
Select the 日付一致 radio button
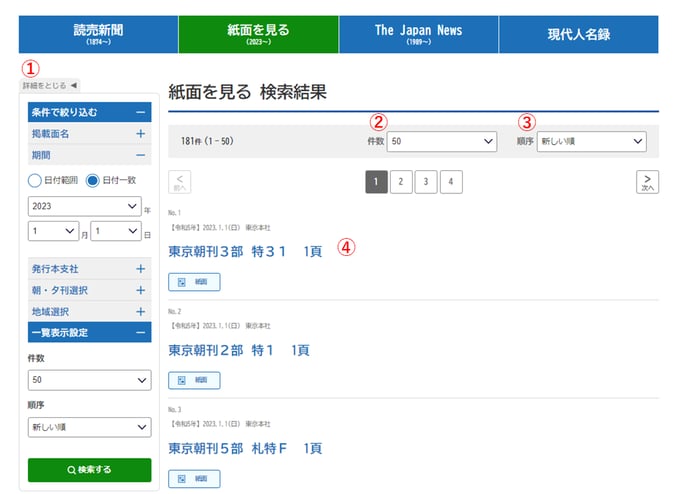pos(94,181)
